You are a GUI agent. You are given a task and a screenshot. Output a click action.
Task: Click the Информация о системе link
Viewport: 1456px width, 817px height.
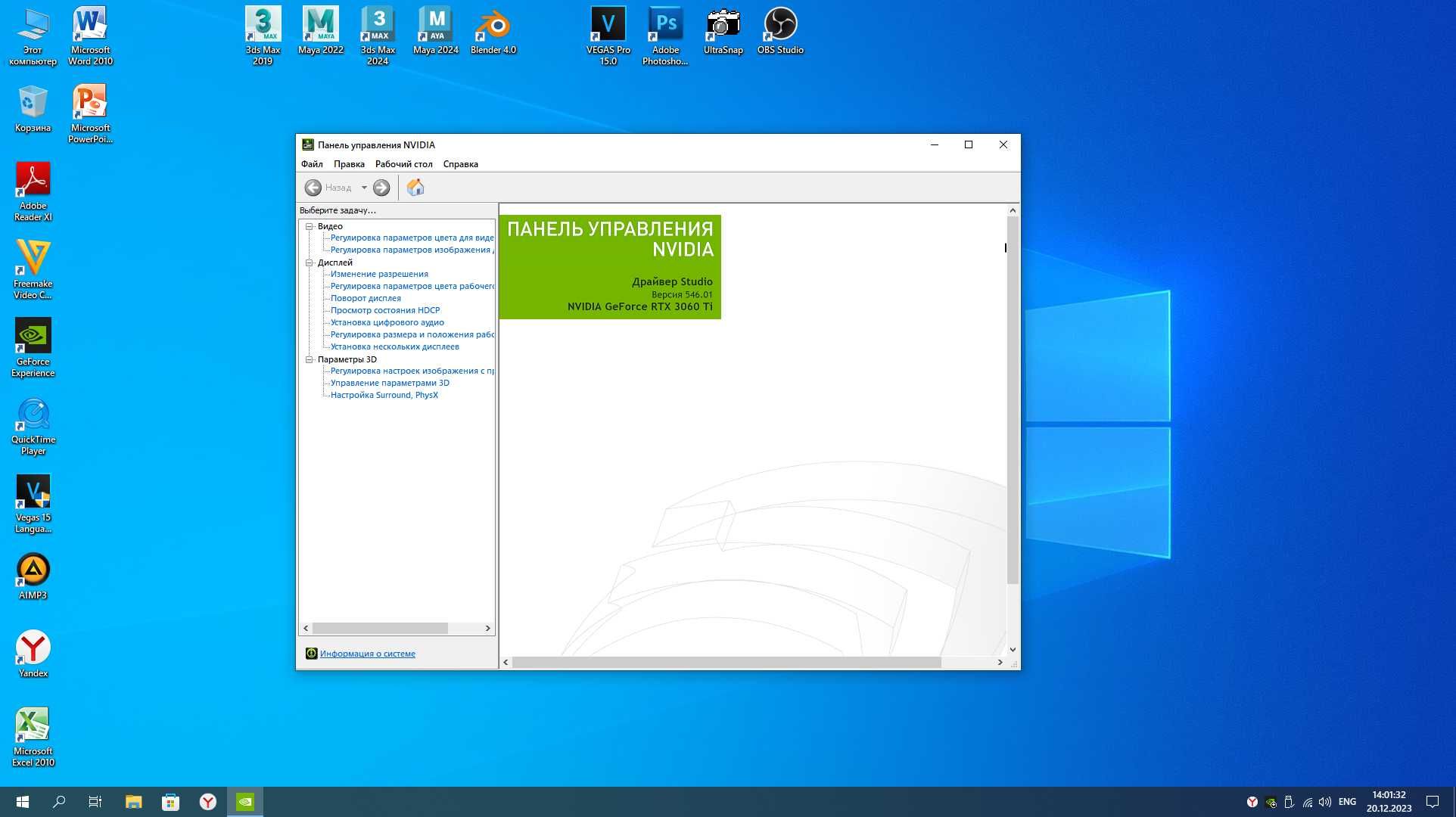click(x=368, y=654)
